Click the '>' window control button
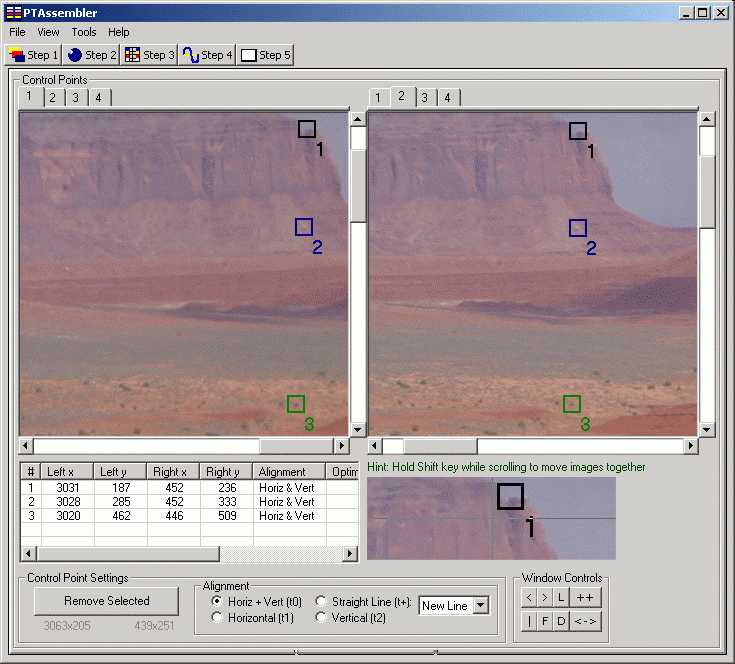Viewport: 735px width, 664px height. coord(545,597)
